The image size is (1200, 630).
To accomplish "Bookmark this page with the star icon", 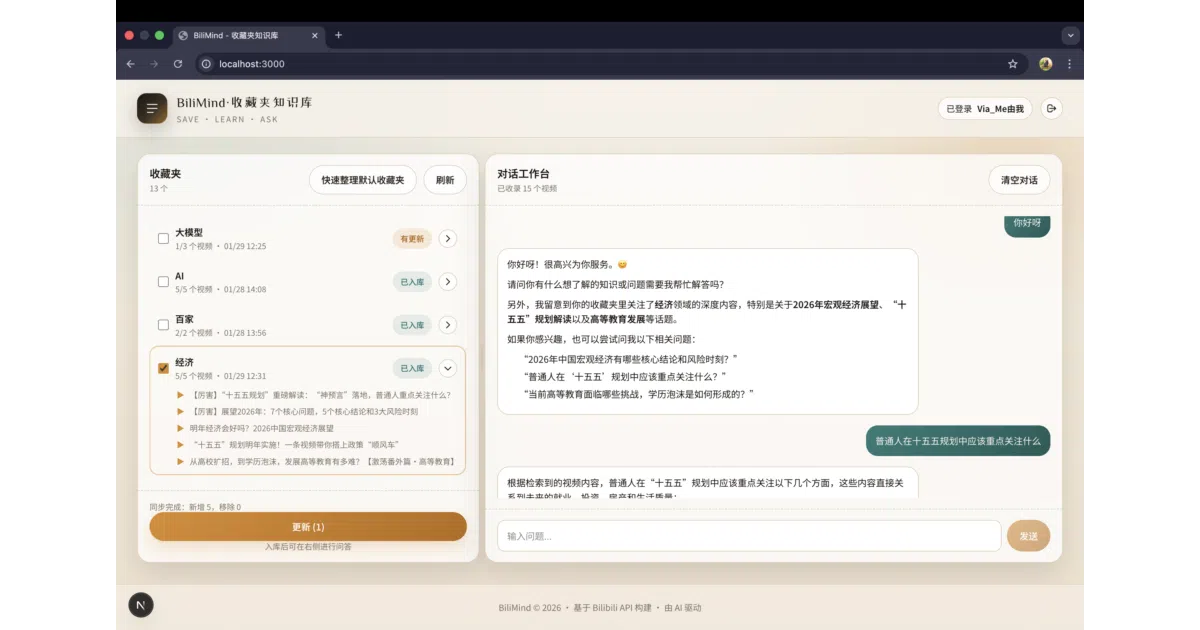I will pyautogui.click(x=1013, y=64).
